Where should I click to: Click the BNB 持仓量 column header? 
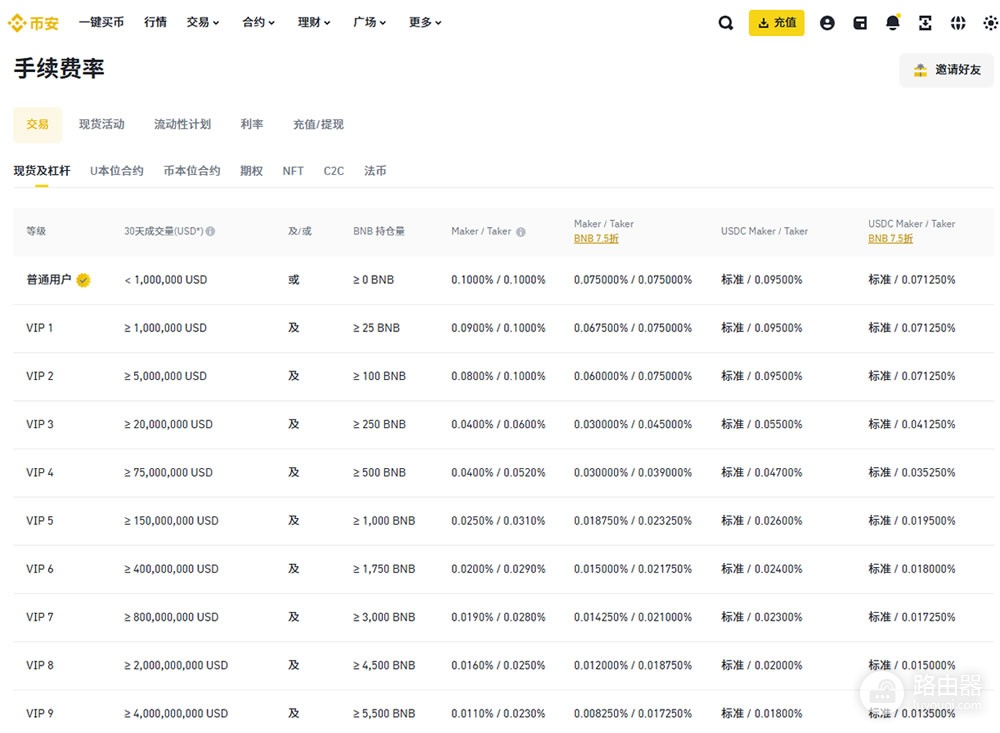pos(379,232)
